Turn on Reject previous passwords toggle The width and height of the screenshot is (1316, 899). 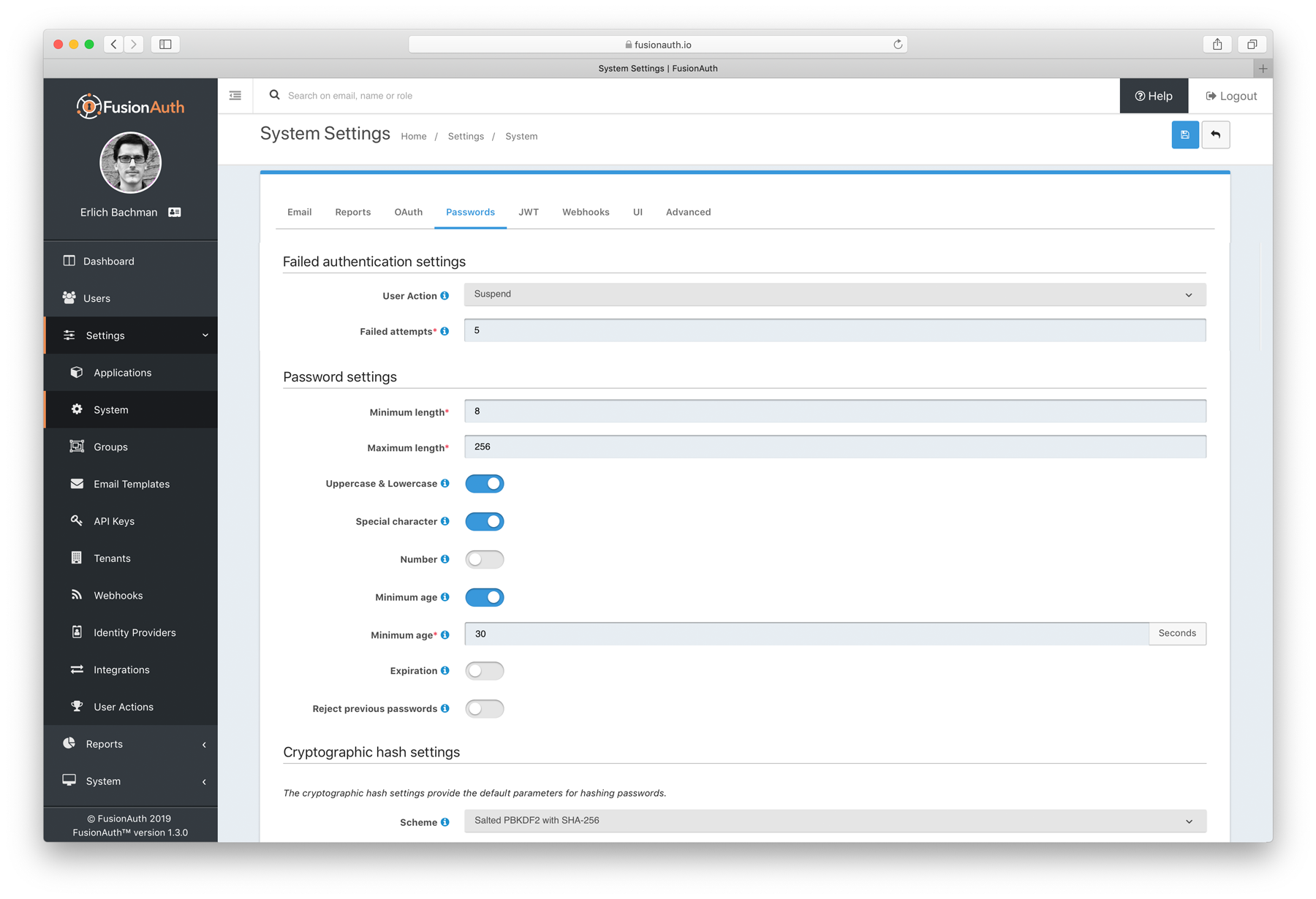pyautogui.click(x=484, y=709)
